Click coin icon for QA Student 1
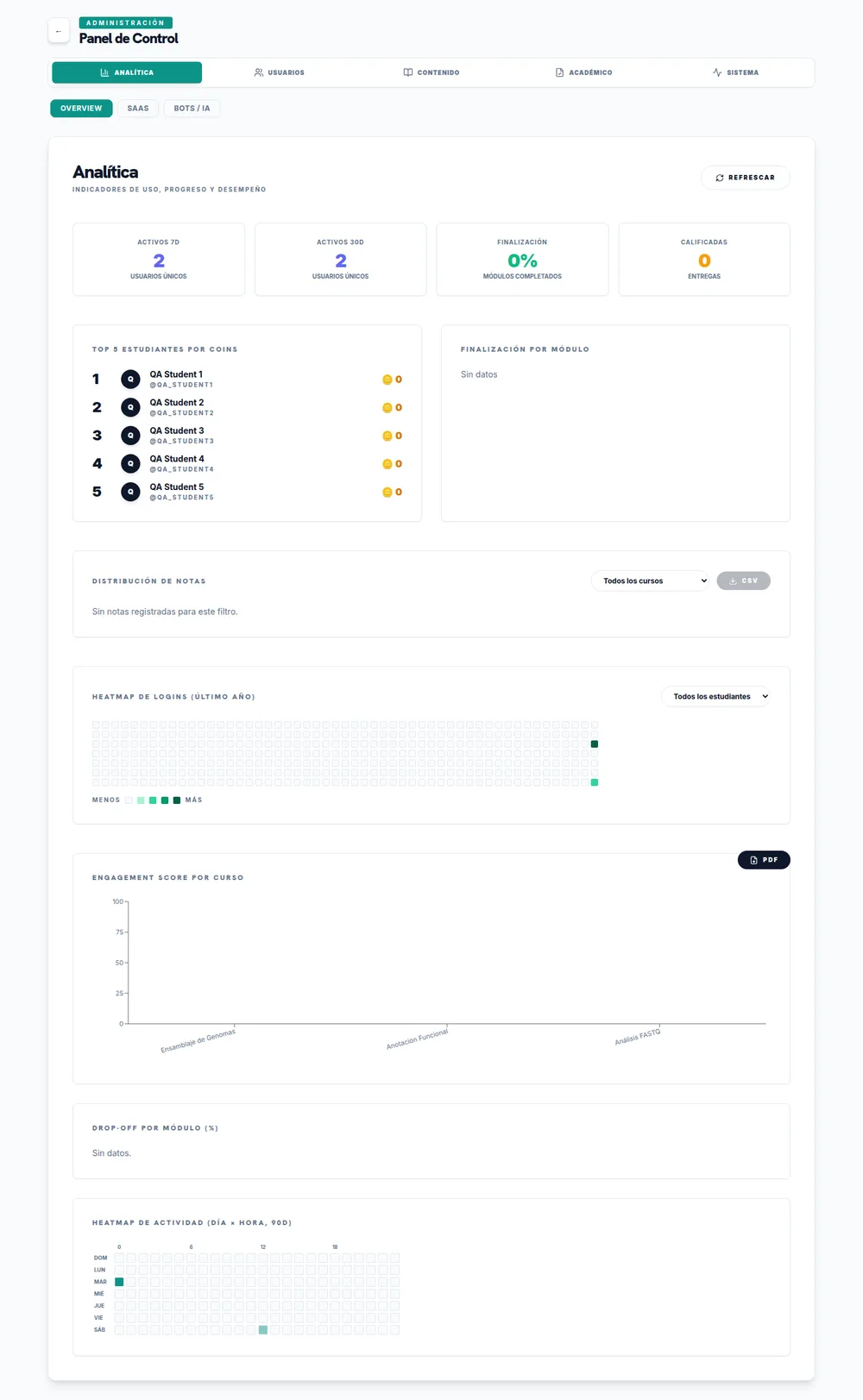Image resolution: width=863 pixels, height=1400 pixels. [387, 380]
